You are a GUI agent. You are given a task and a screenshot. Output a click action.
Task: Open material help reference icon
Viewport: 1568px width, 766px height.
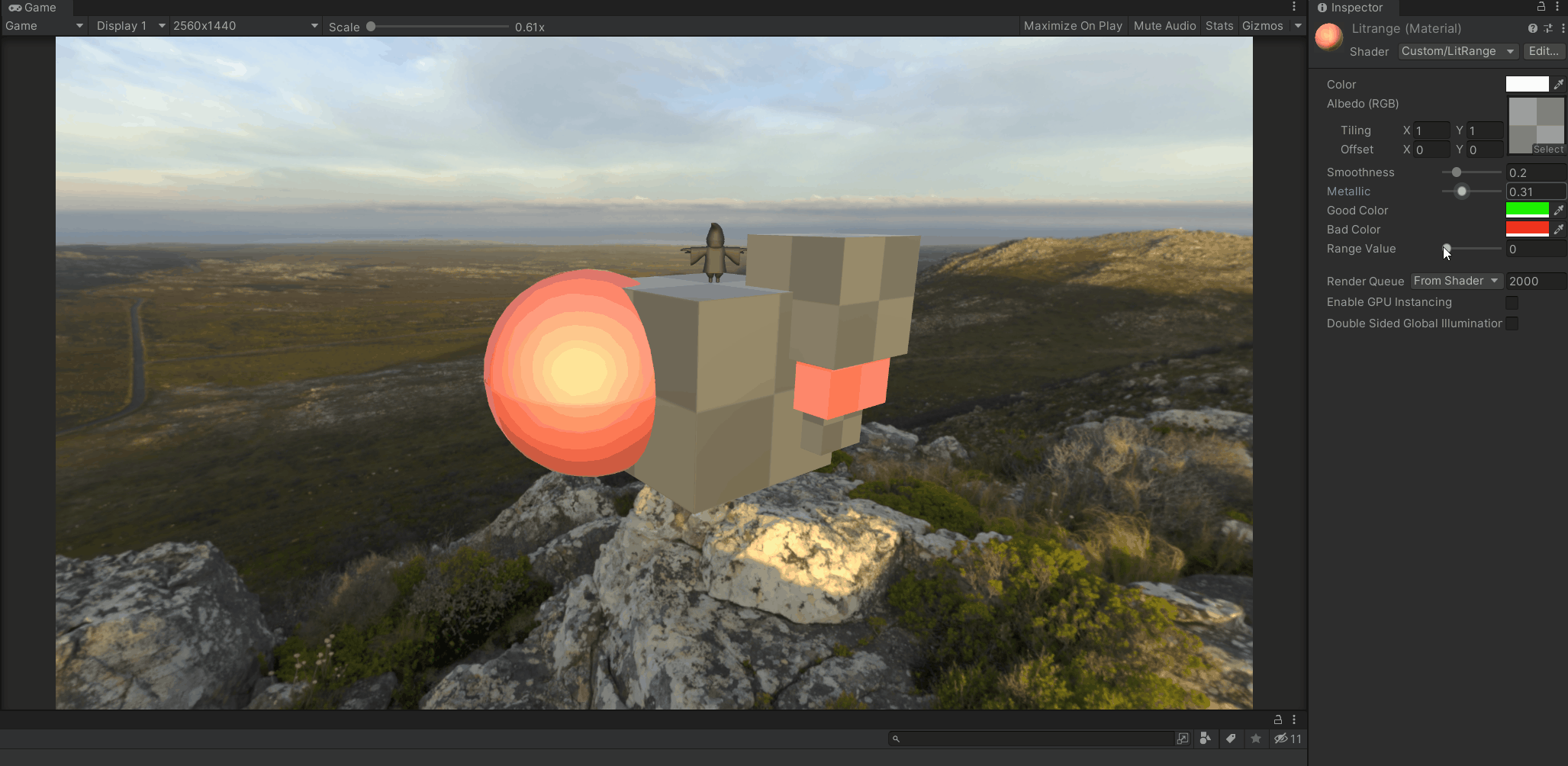1533,28
